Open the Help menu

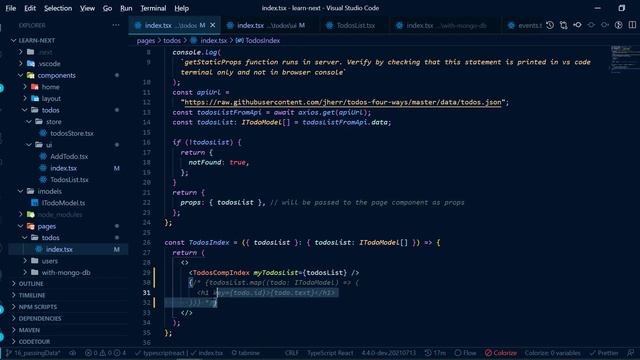point(181,8)
